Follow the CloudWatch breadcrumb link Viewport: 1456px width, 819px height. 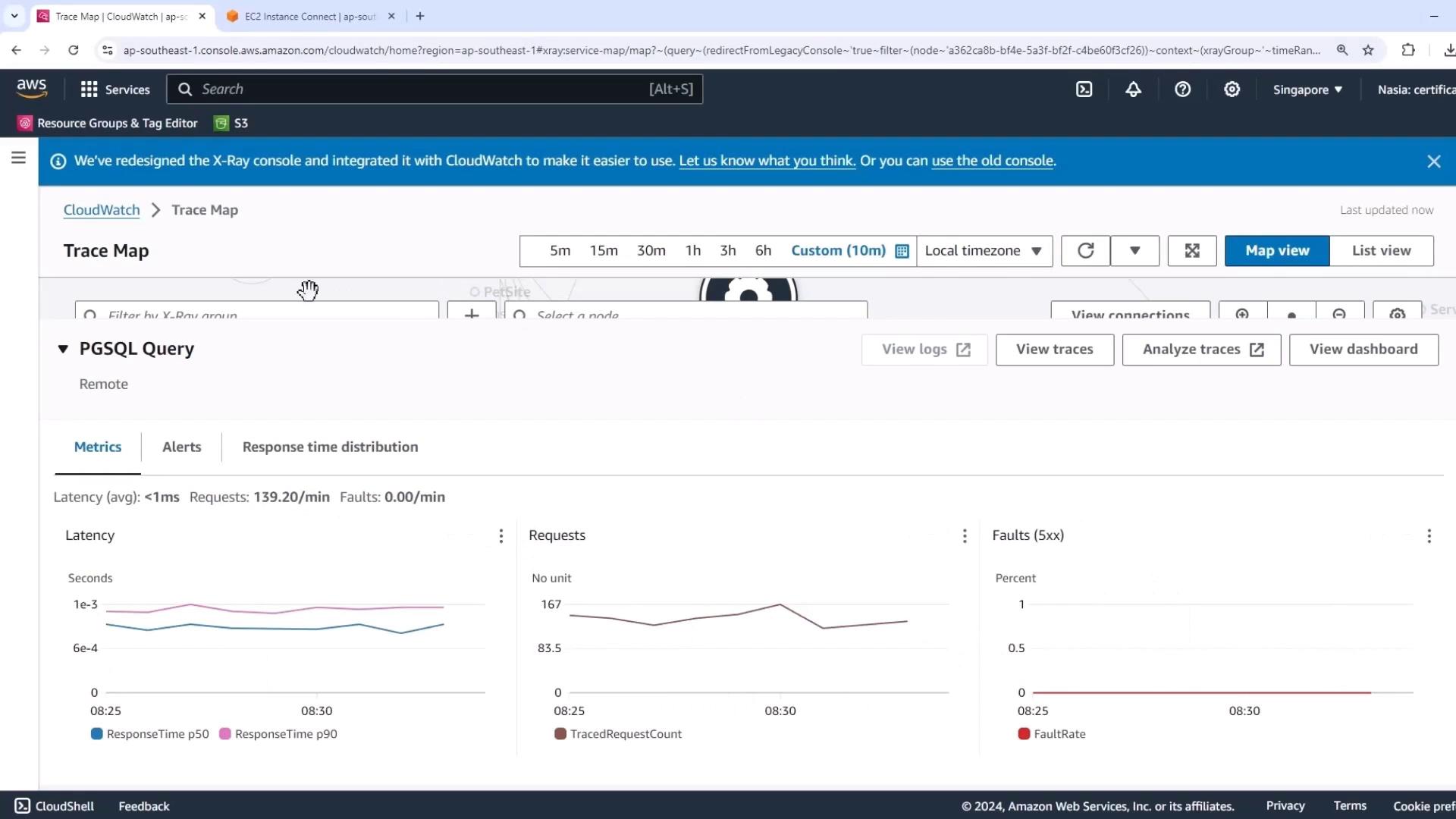pyautogui.click(x=102, y=210)
